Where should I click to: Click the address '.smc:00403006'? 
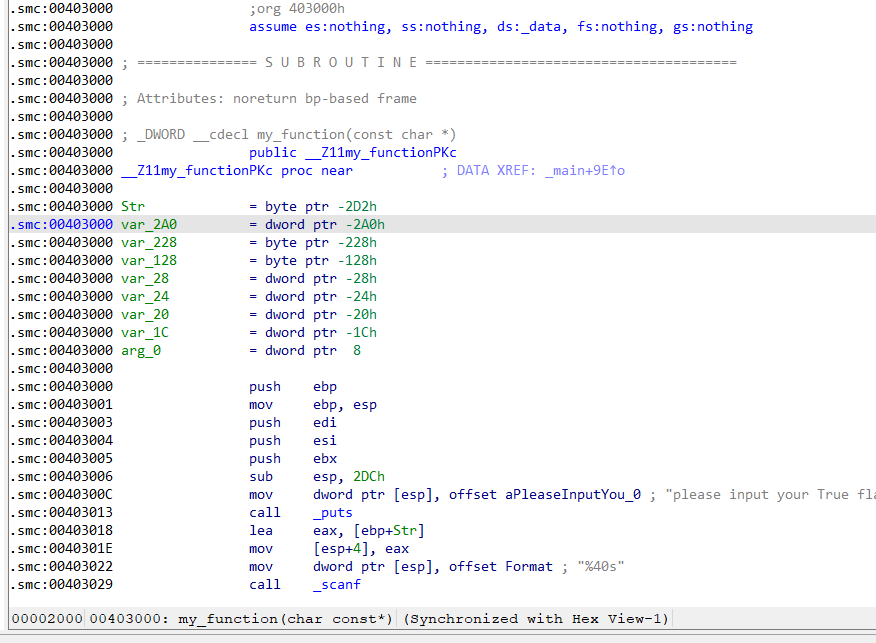pos(61,476)
